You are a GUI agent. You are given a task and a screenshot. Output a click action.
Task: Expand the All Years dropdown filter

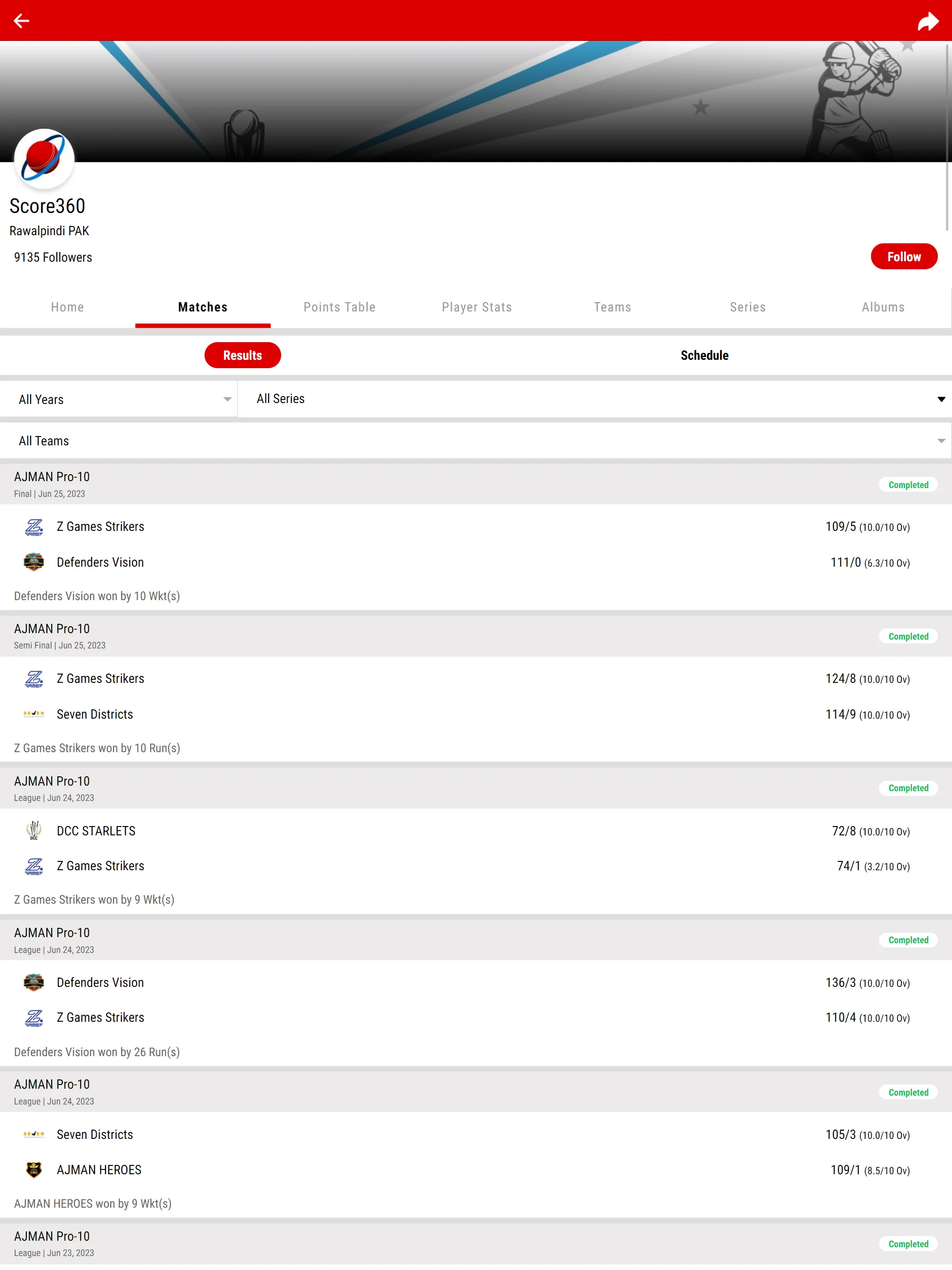226,399
